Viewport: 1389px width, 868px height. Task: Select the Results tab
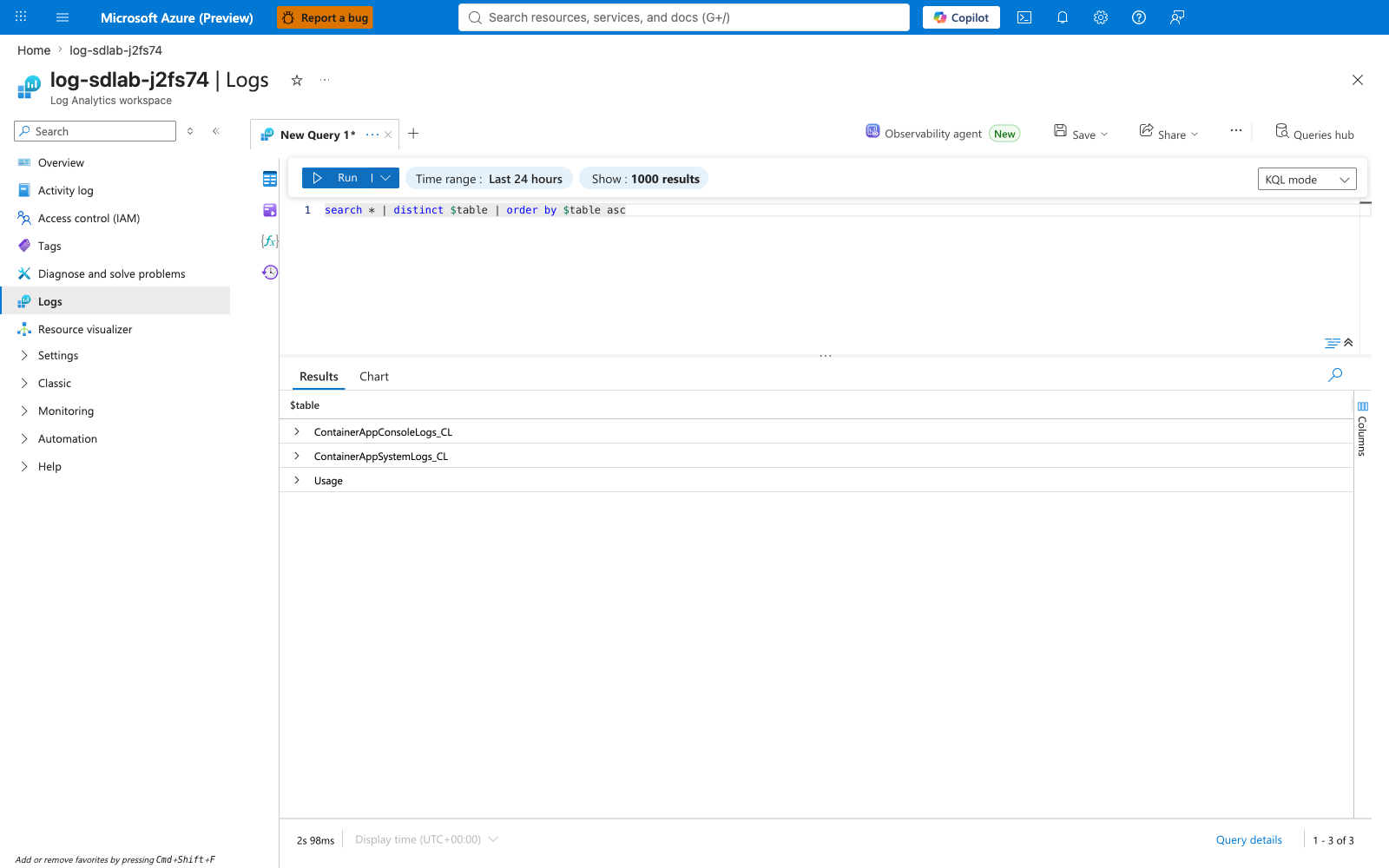319,377
